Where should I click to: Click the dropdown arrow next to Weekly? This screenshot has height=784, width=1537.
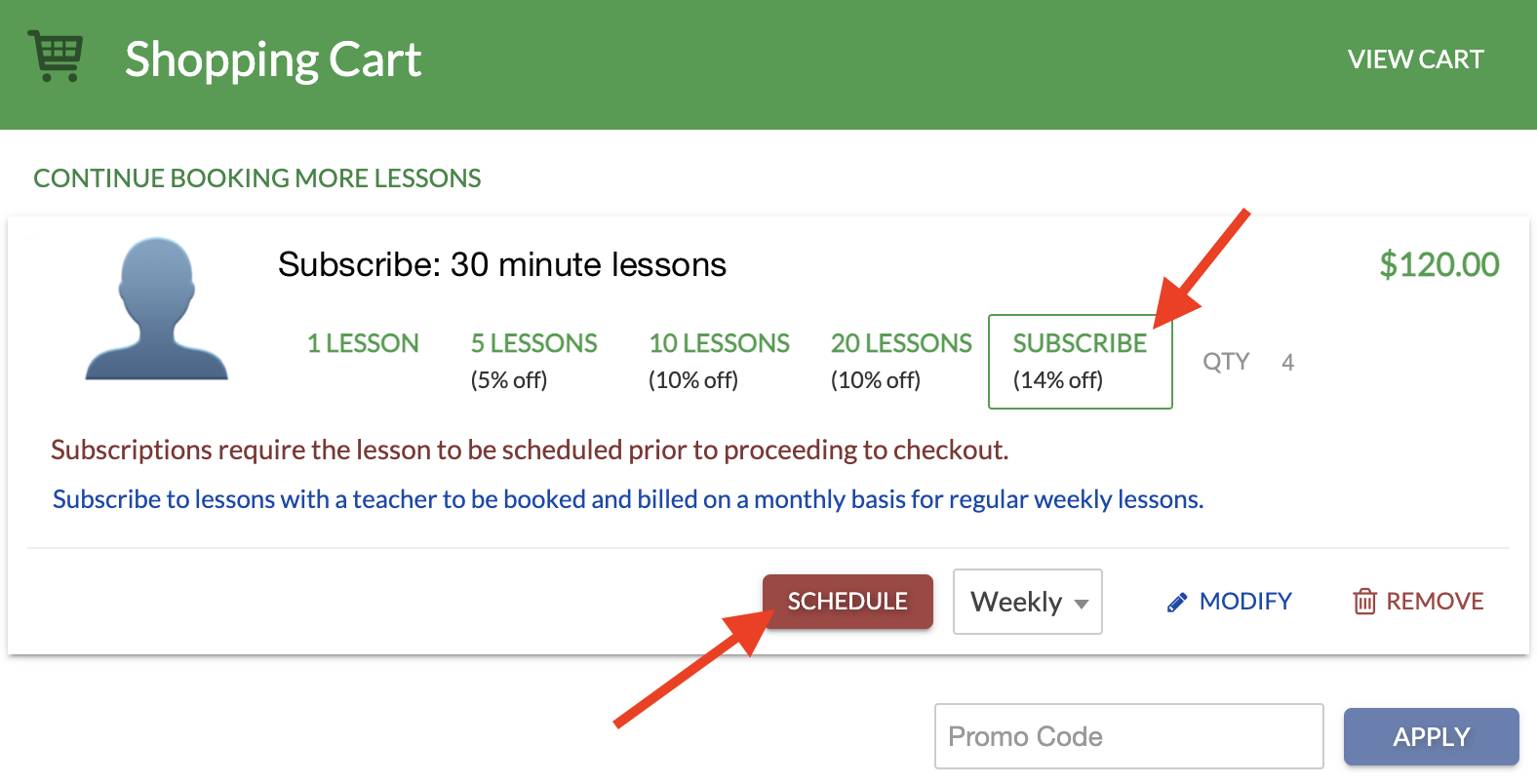[x=1082, y=605]
